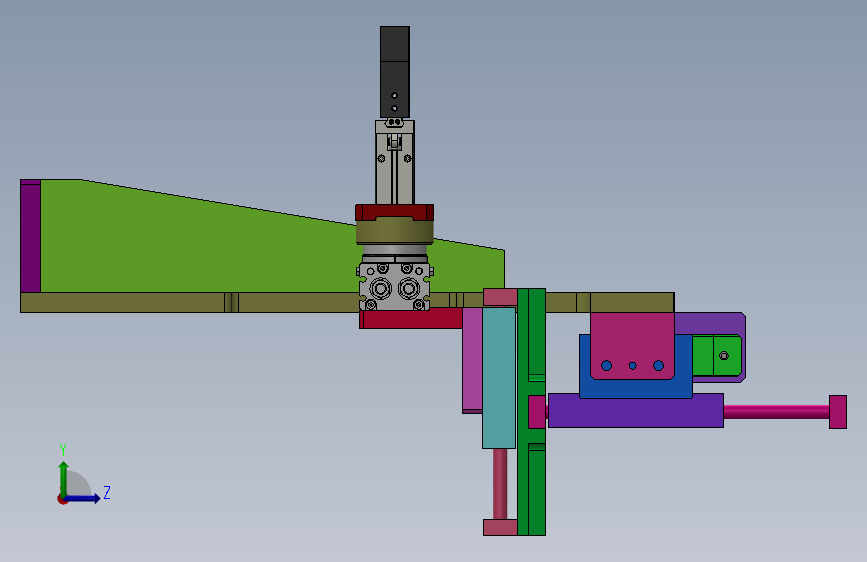Select the gray column below the black motor
This screenshot has width=867, height=562.
coord(395,163)
